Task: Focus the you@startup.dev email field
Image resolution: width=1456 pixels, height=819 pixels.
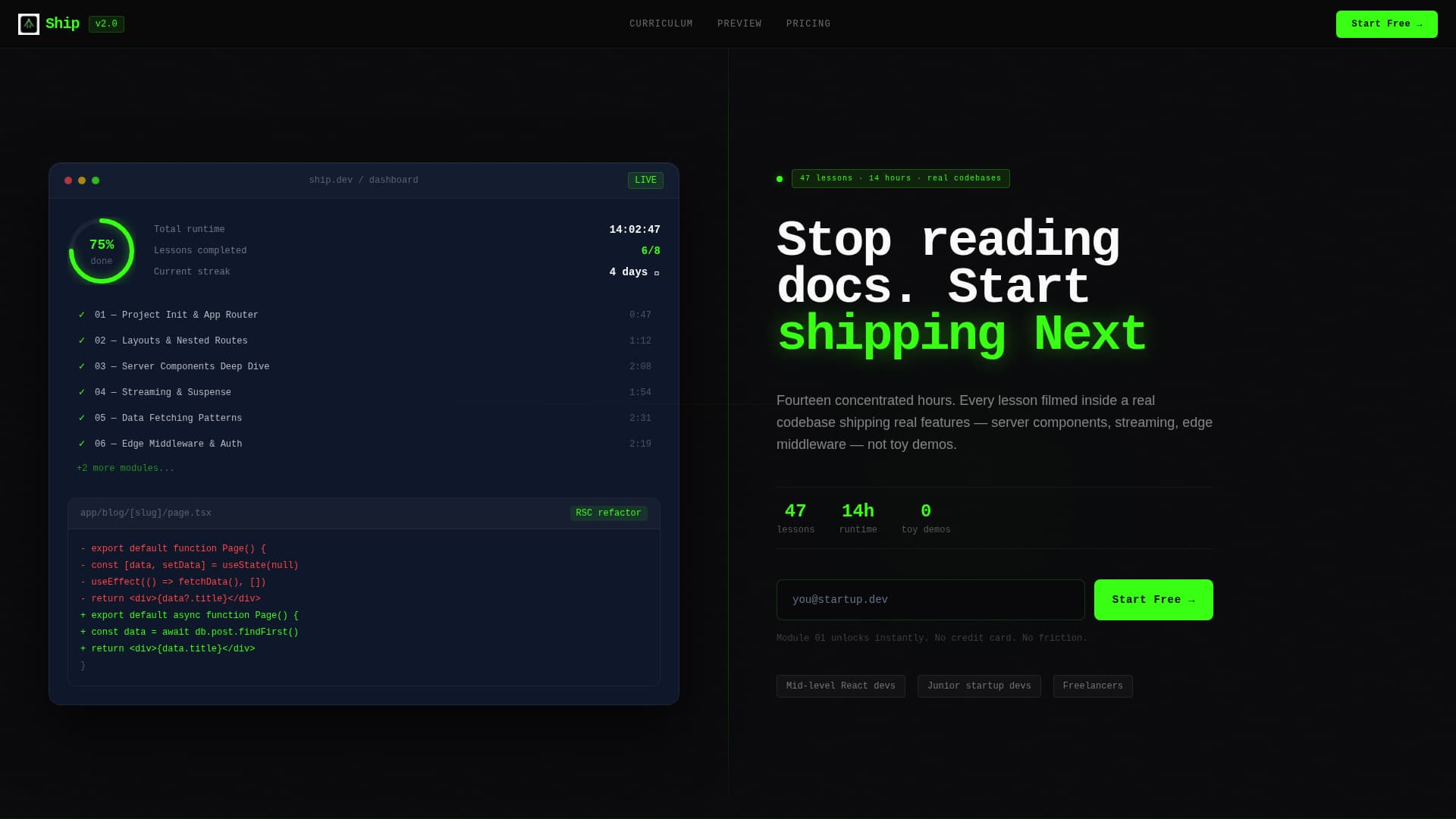Action: point(930,600)
